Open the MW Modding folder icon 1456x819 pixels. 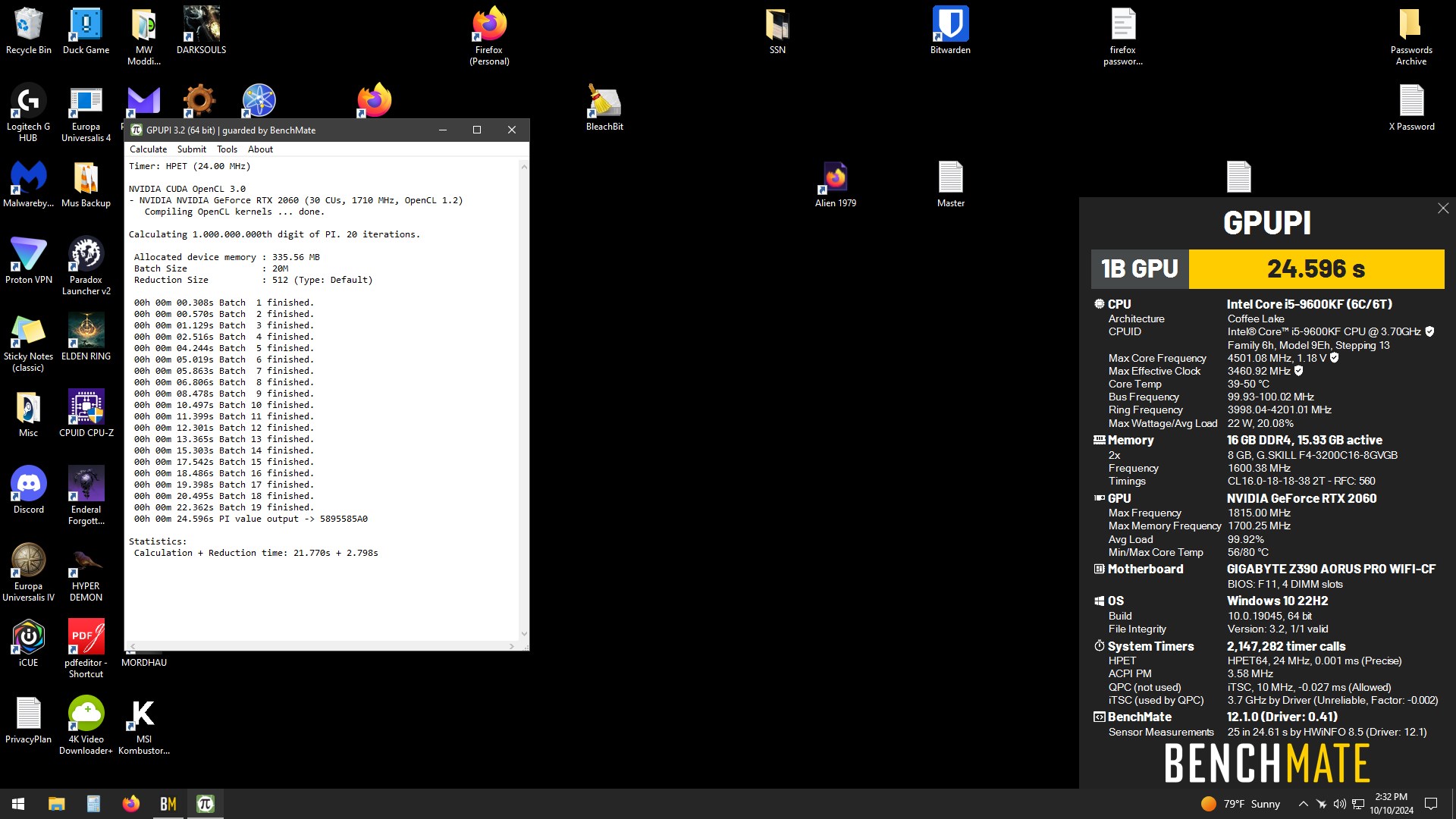pos(143,36)
